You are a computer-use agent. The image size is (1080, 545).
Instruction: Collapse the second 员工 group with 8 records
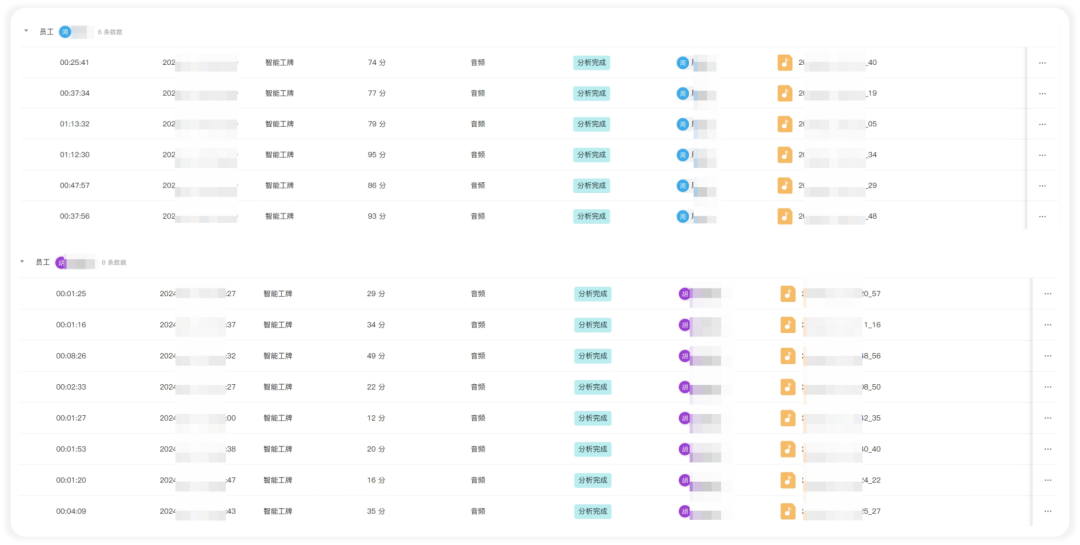22,262
